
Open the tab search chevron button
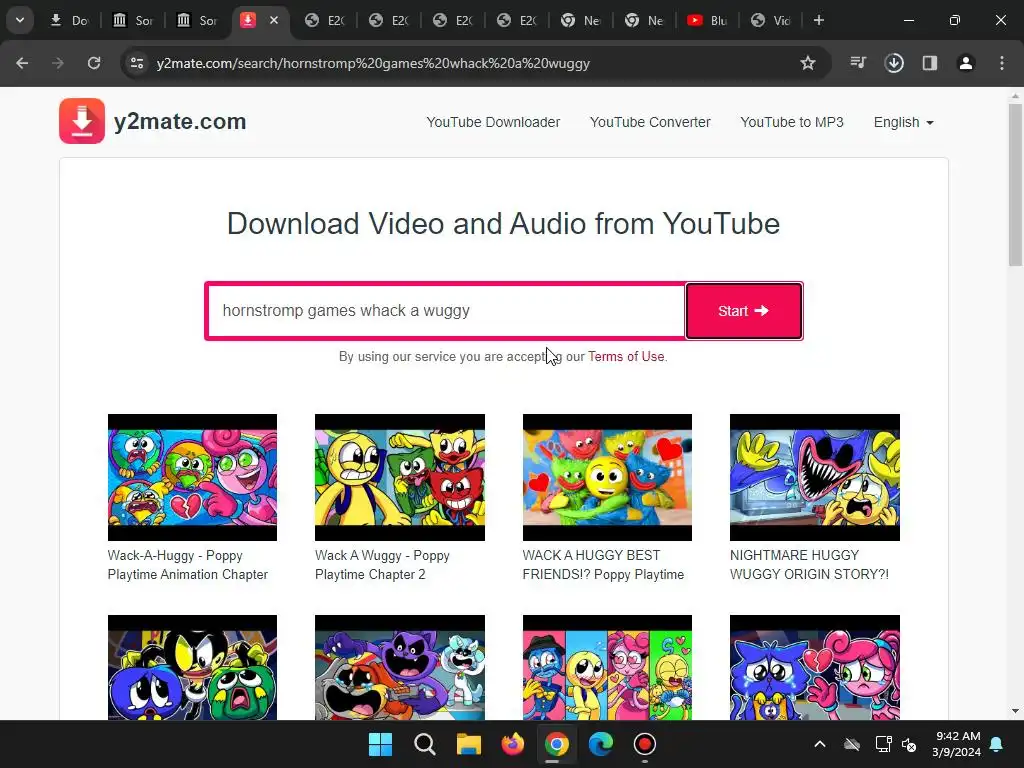pos(20,20)
